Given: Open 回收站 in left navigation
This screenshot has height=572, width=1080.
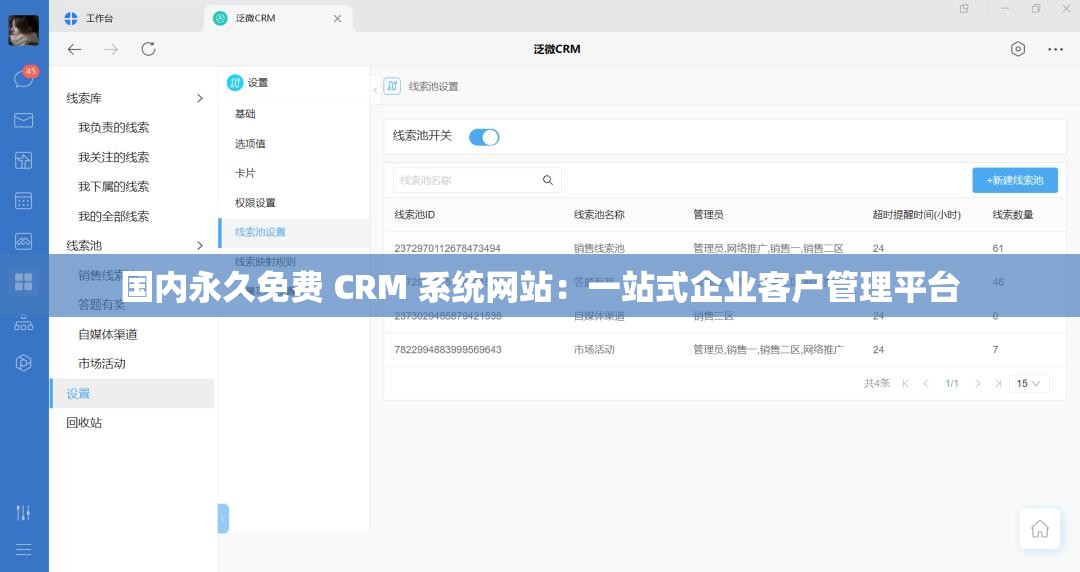Looking at the screenshot, I should (x=84, y=422).
